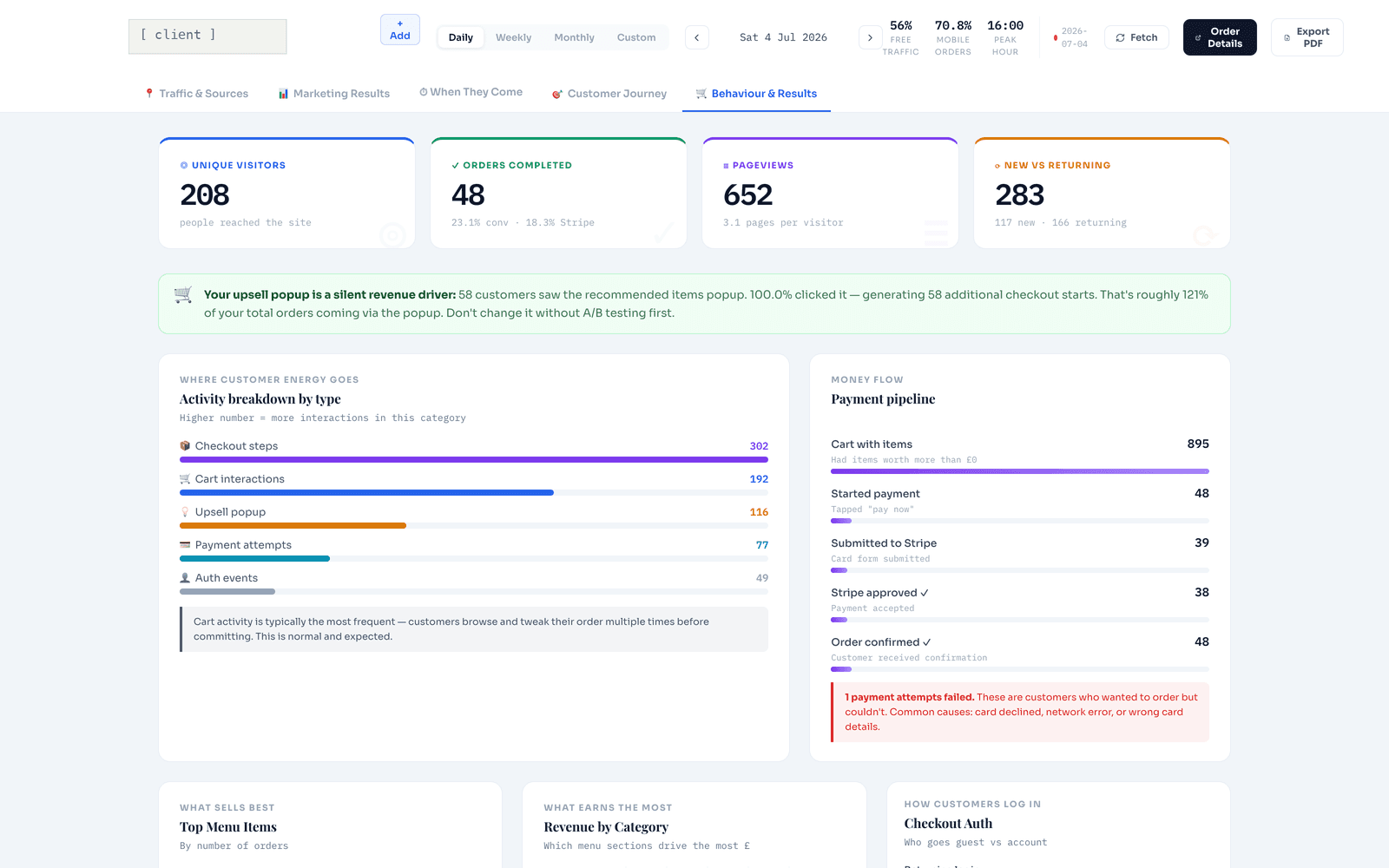Viewport: 1389px width, 868px height.
Task: Click the cart icon on Behaviour & Results
Action: [x=701, y=94]
